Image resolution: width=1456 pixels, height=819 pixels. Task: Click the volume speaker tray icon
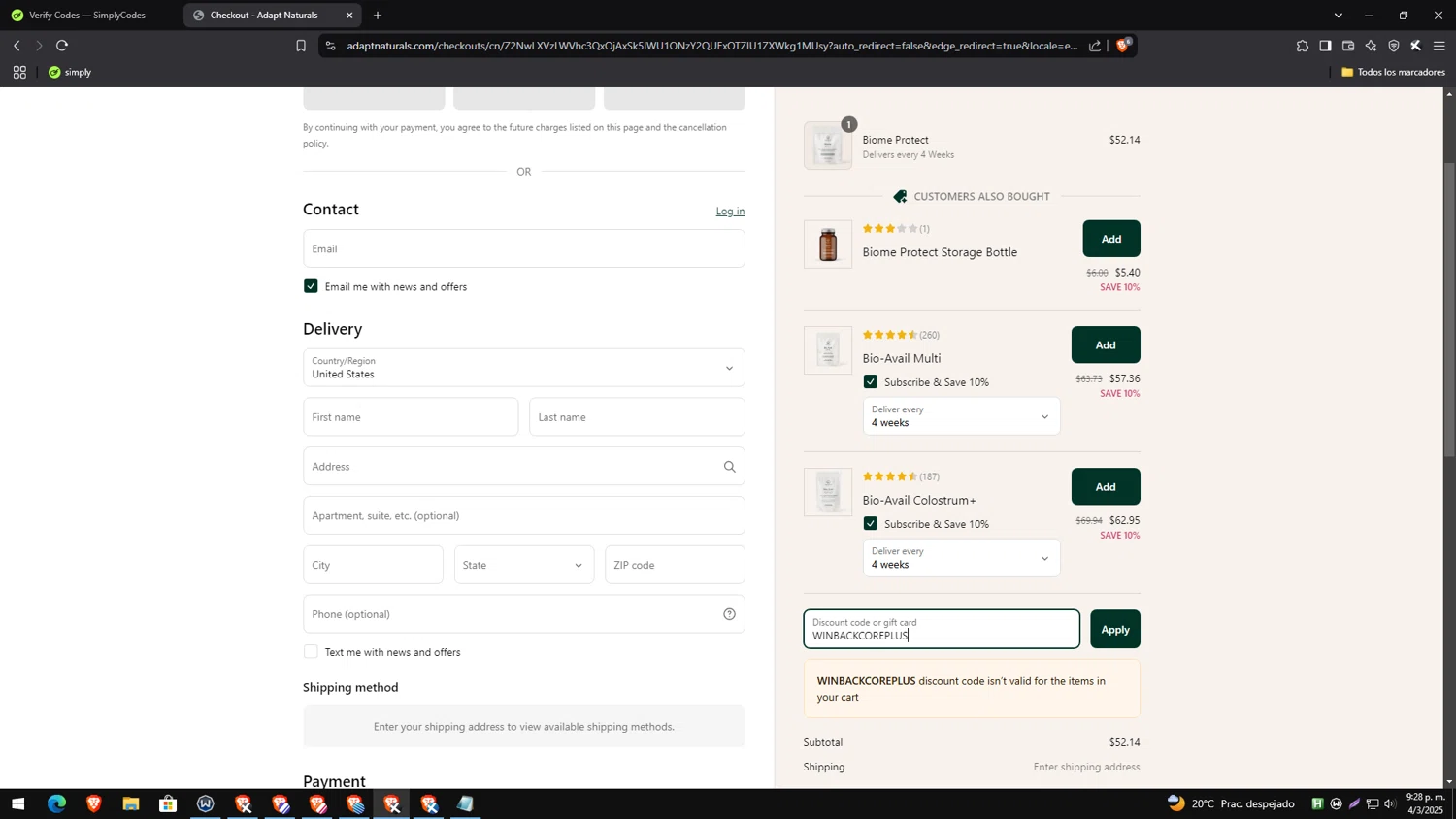pos(1390,804)
